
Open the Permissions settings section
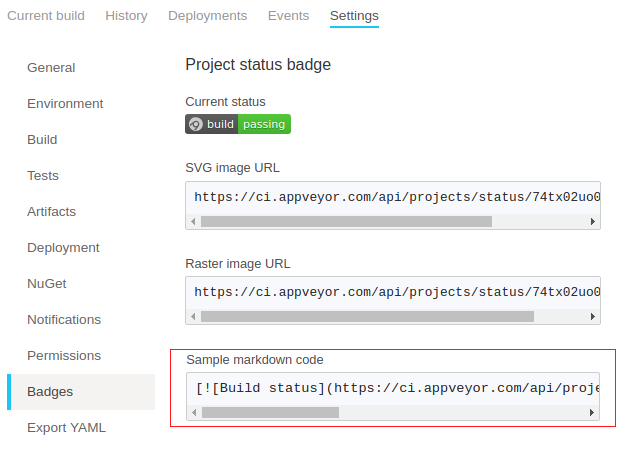pyautogui.click(x=64, y=356)
